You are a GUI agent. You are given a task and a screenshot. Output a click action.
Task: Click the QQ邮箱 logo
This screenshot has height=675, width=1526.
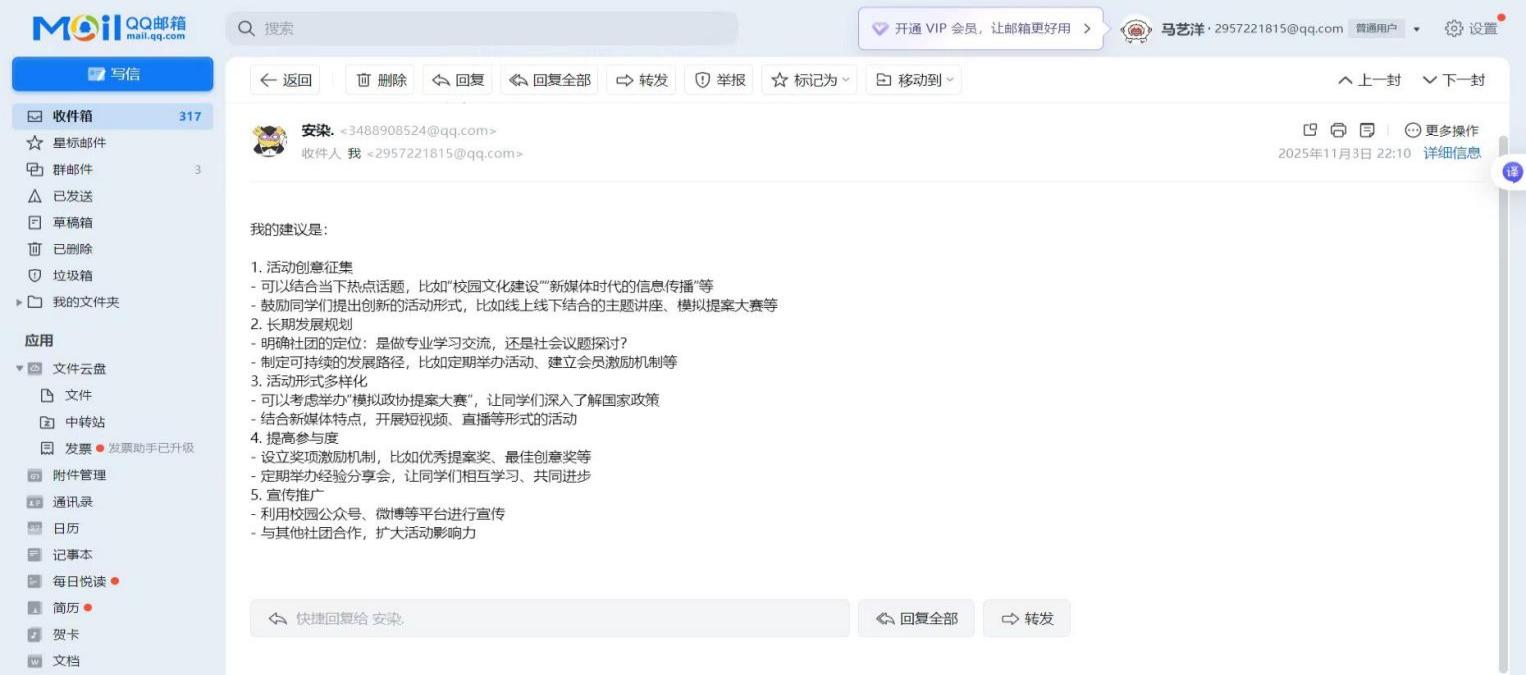pos(110,28)
